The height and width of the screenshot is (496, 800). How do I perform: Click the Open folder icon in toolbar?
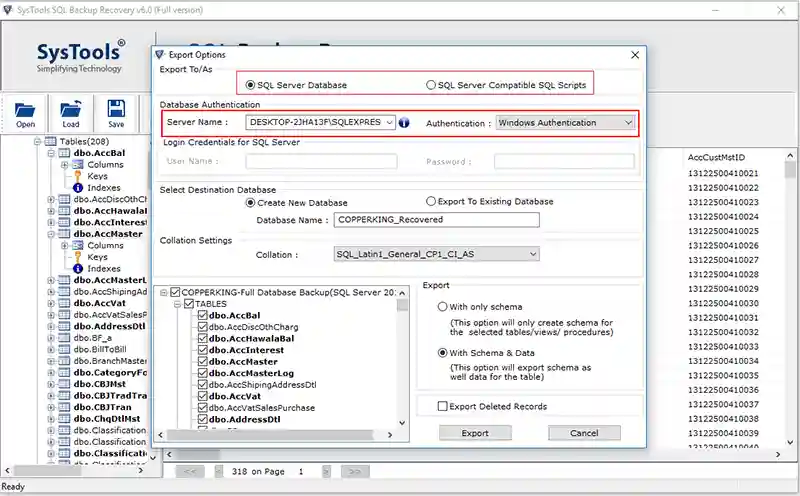tap(24, 110)
